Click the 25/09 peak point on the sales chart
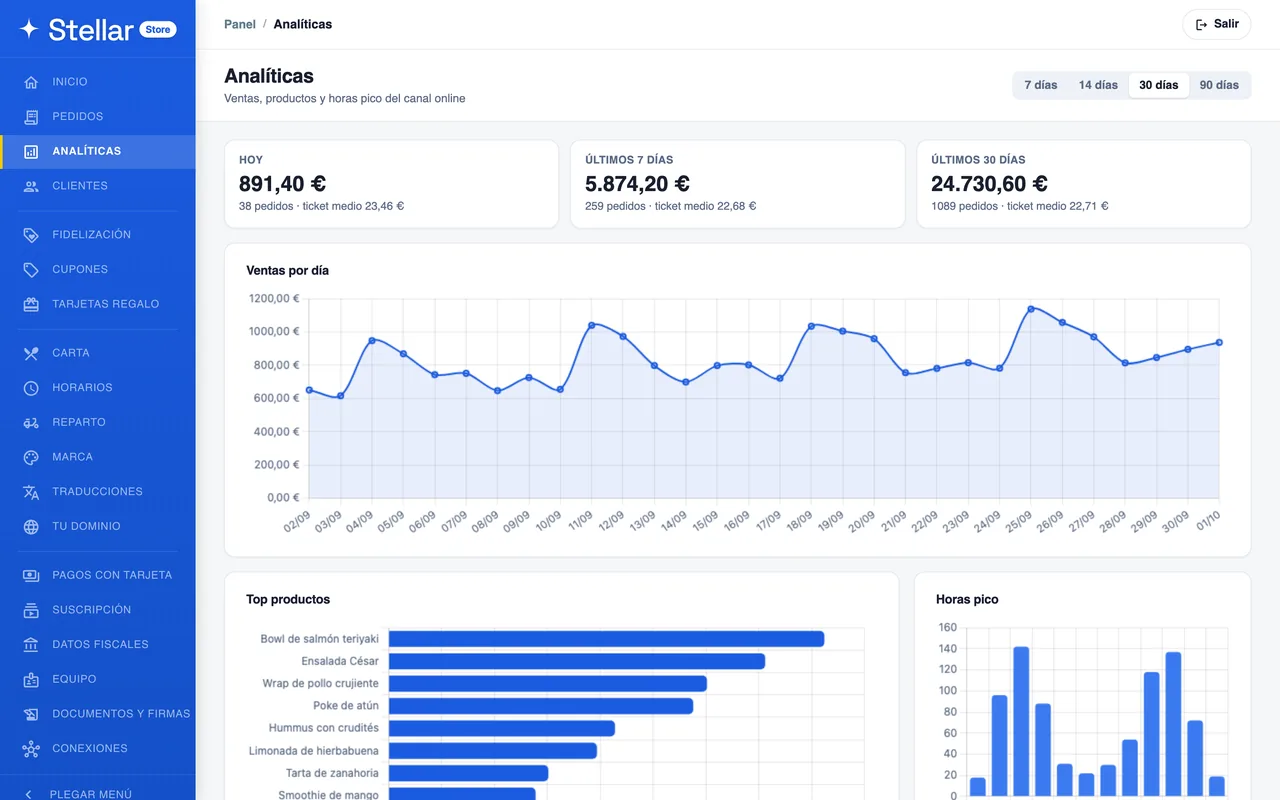 tap(1030, 309)
